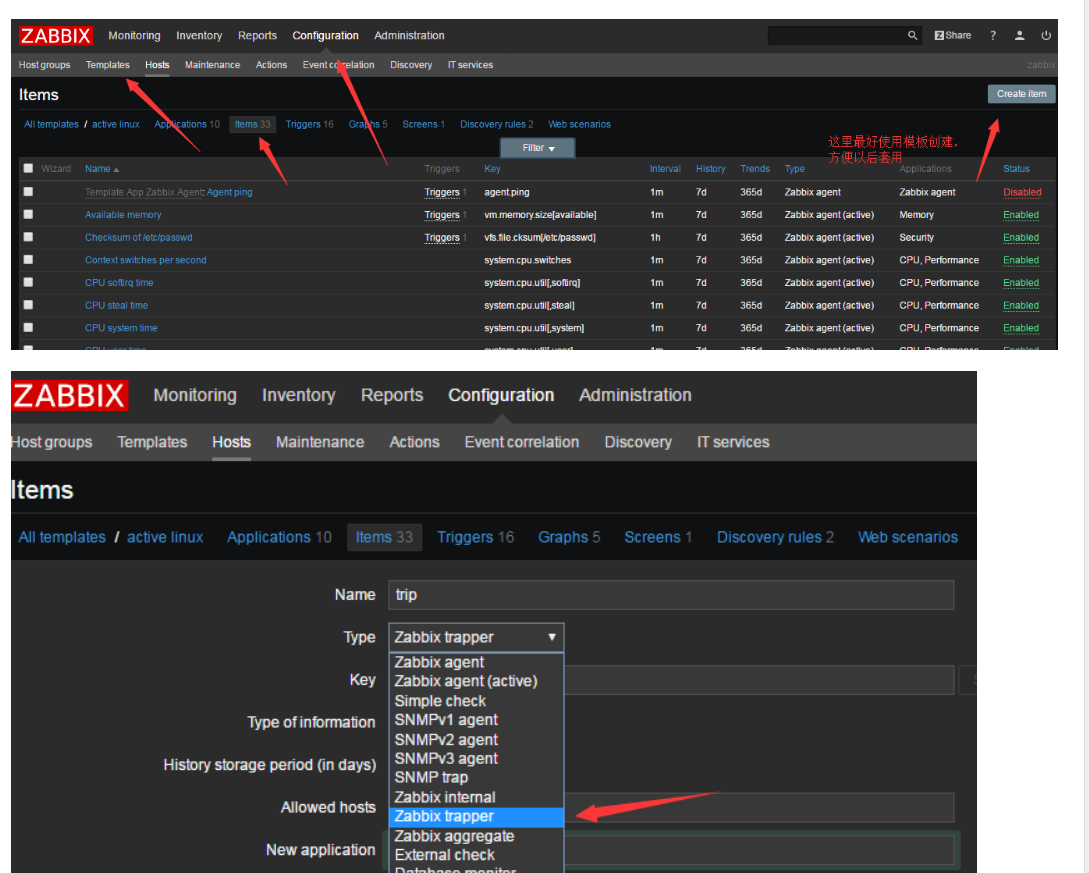1089x873 pixels.
Task: Open the Filter dropdown
Action: (537, 146)
